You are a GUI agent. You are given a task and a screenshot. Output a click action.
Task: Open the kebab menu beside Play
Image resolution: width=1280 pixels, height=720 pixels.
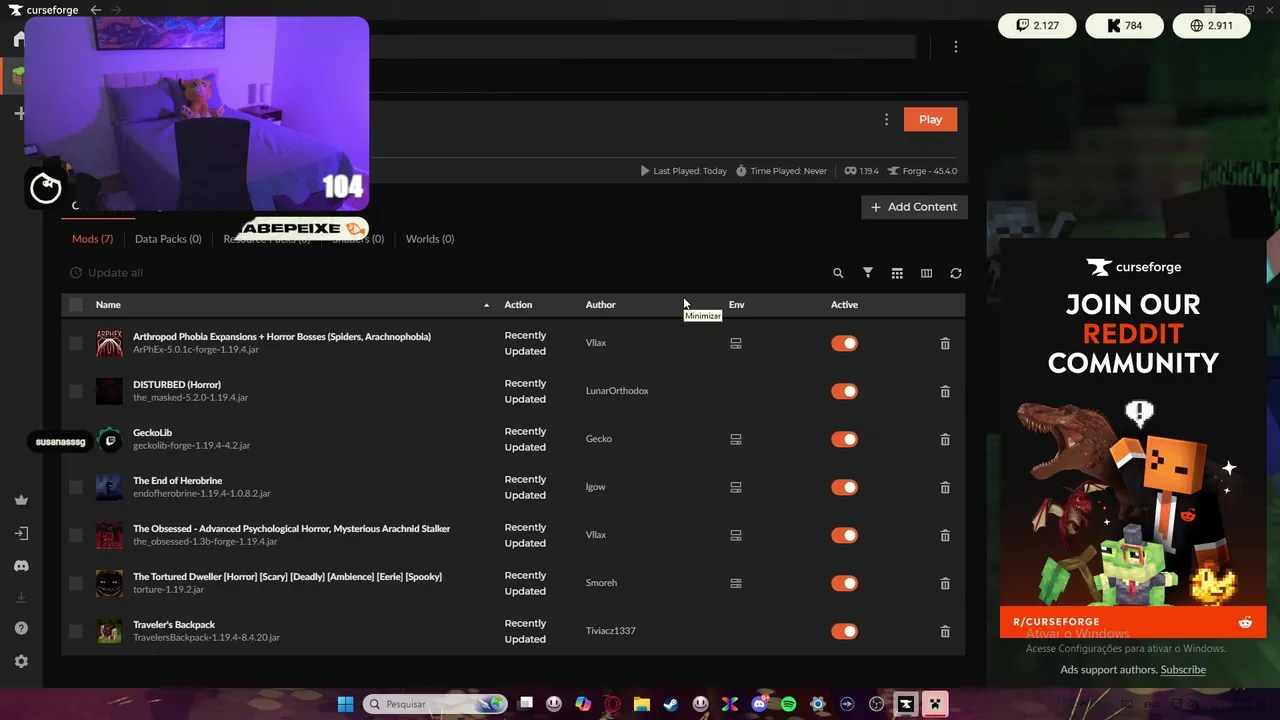coord(886,119)
